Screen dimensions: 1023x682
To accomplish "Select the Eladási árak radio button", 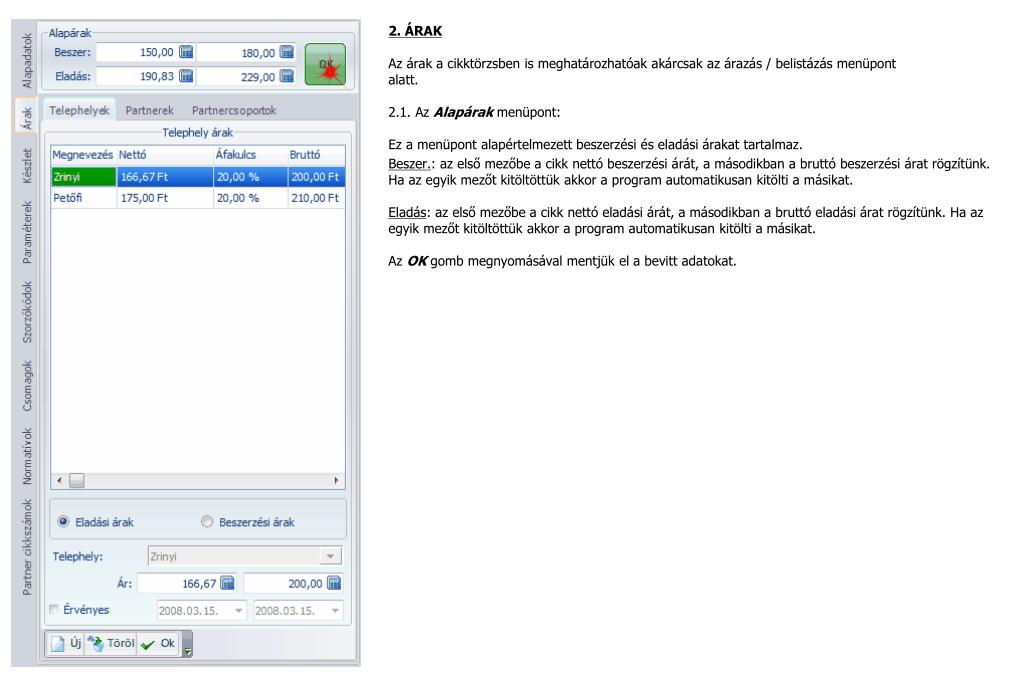I will click(x=63, y=521).
